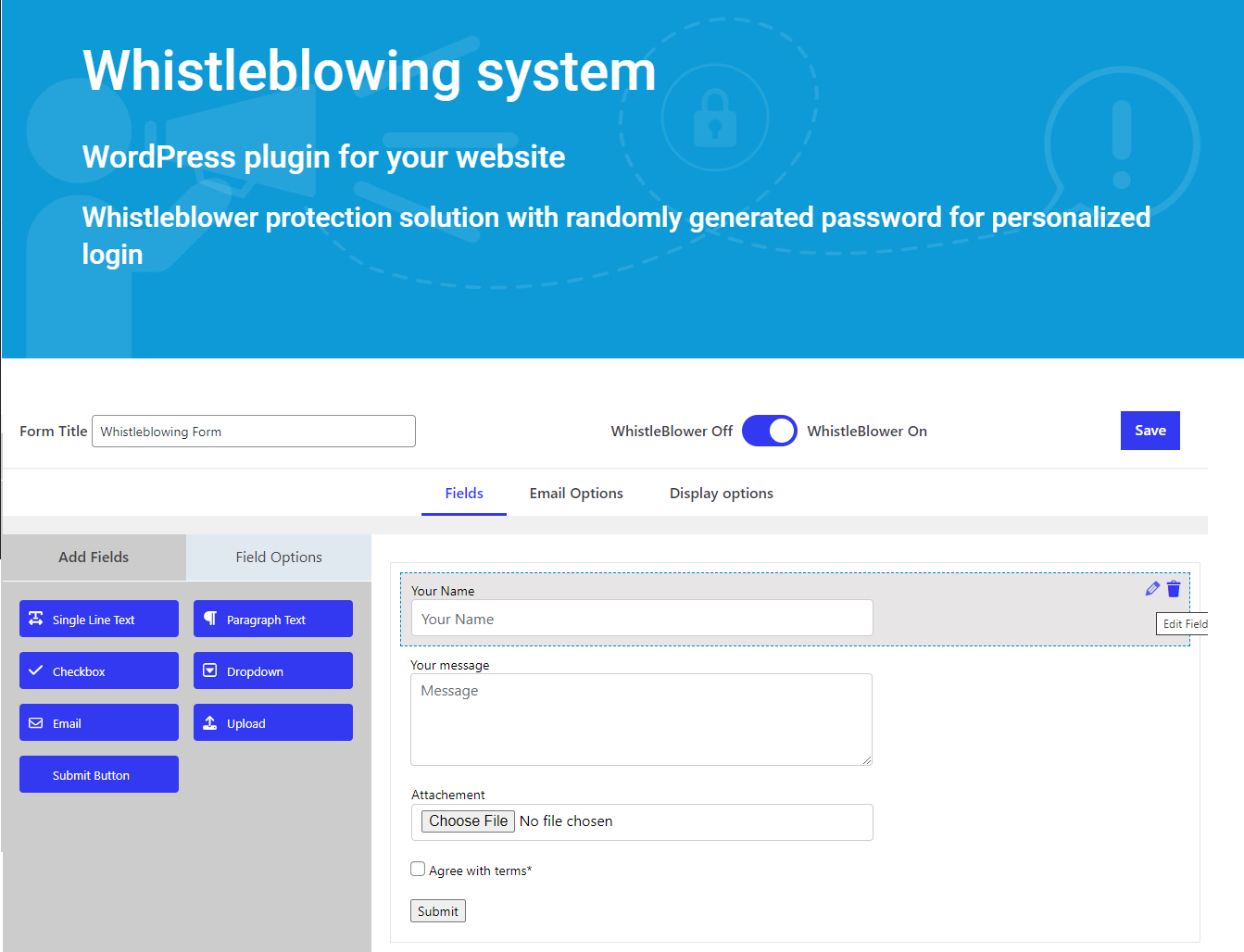
Task: Add an Upload field
Action: [273, 722]
